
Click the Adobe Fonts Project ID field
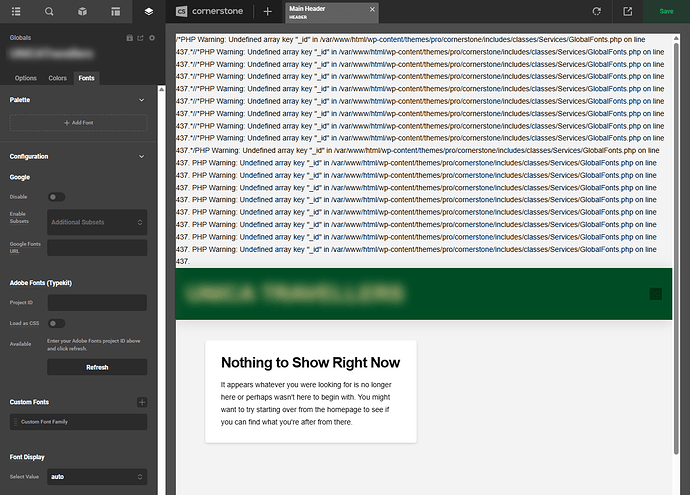(x=97, y=302)
